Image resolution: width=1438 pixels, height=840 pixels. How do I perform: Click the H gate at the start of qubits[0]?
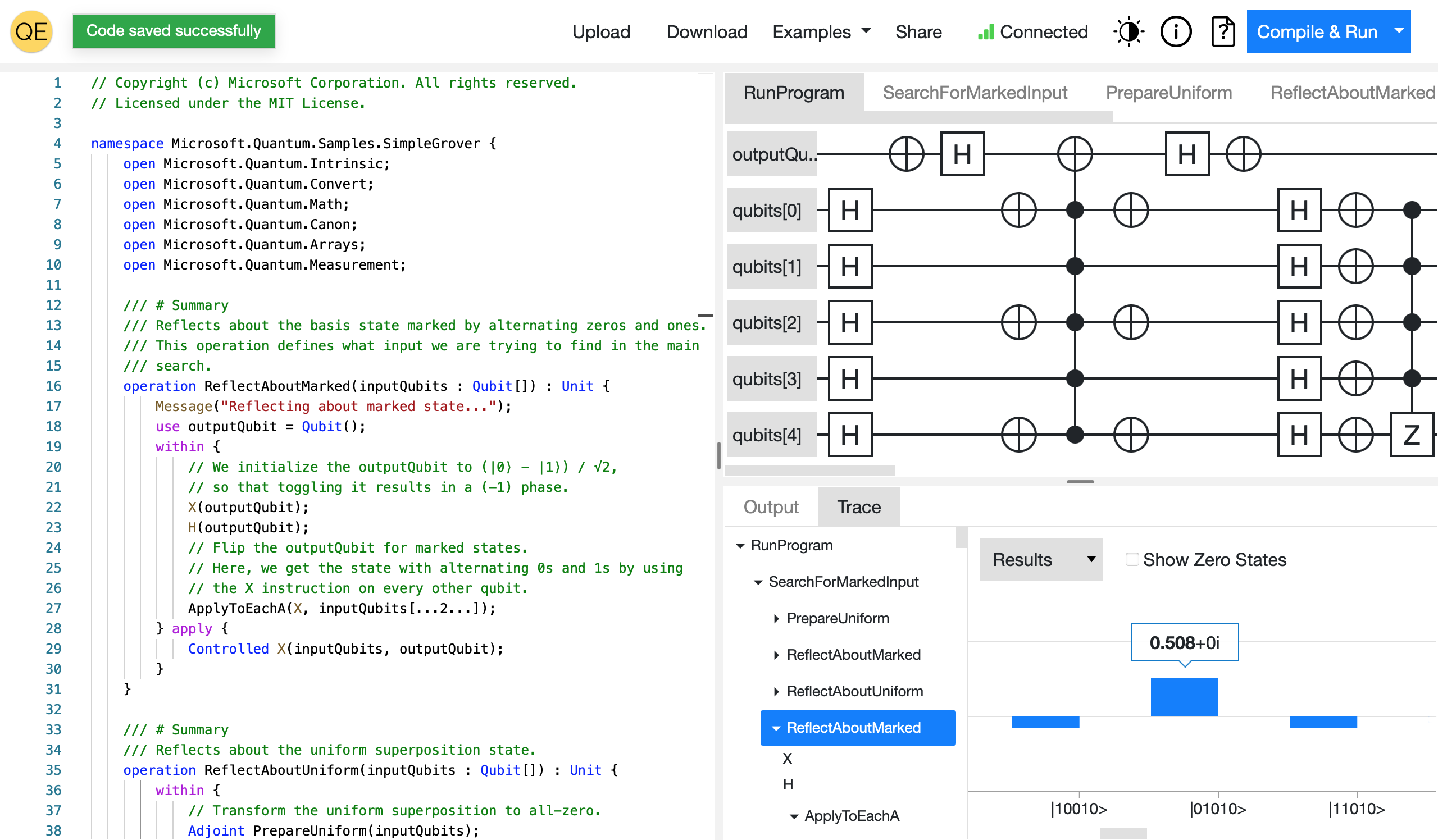click(849, 211)
